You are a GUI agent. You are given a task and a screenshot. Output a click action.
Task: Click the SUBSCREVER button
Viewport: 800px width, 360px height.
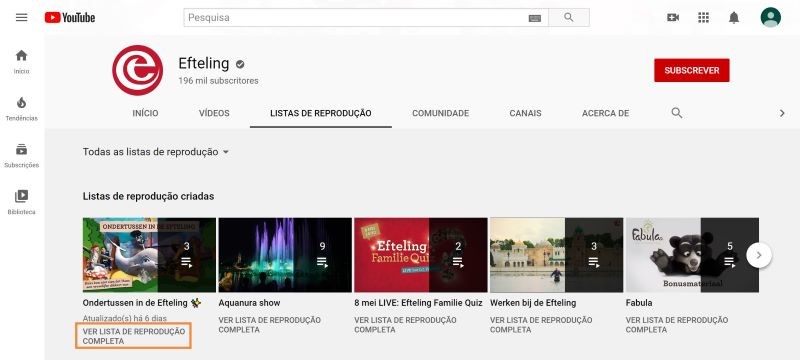692,70
